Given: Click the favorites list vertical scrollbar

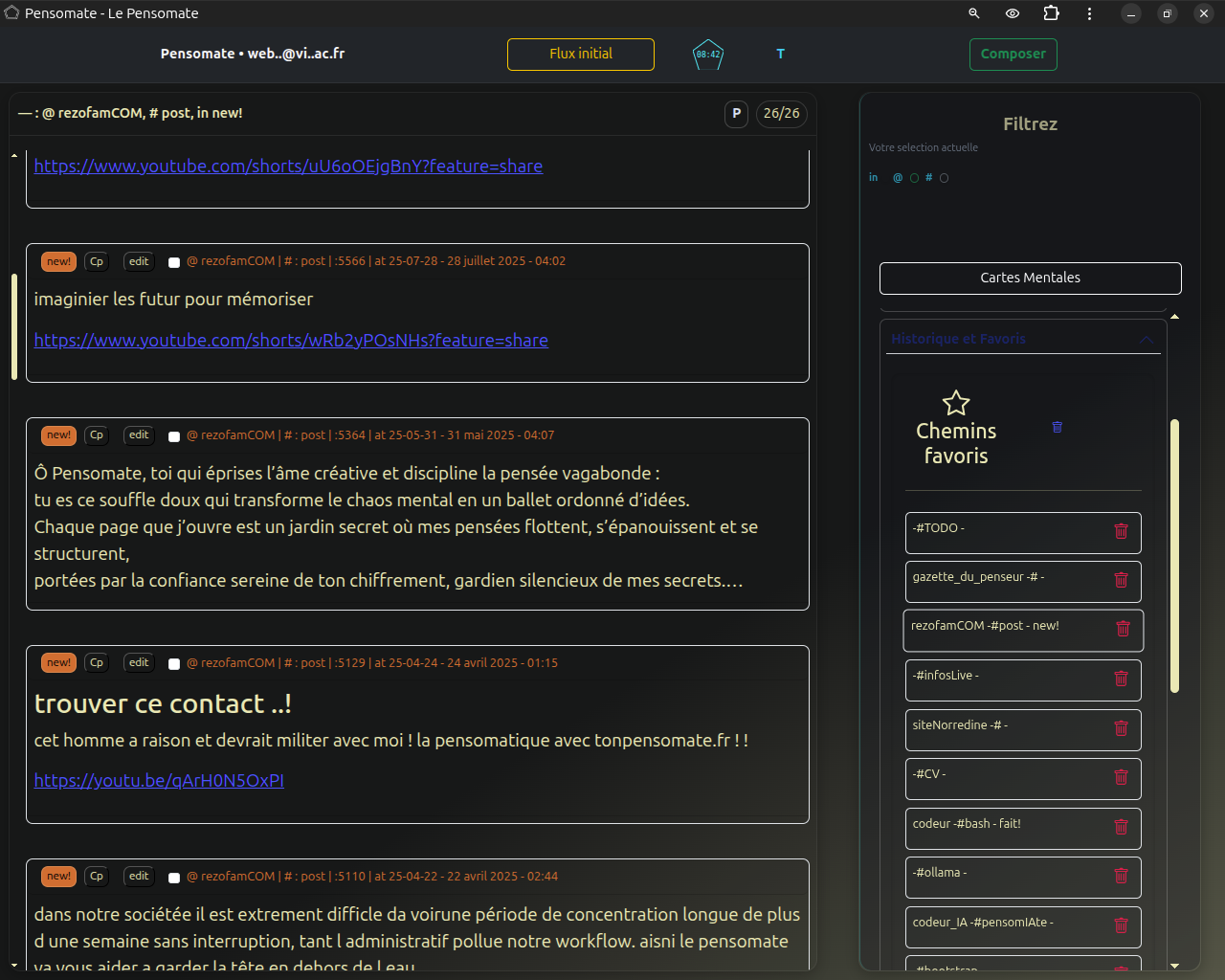Looking at the screenshot, I should coord(1174,555).
